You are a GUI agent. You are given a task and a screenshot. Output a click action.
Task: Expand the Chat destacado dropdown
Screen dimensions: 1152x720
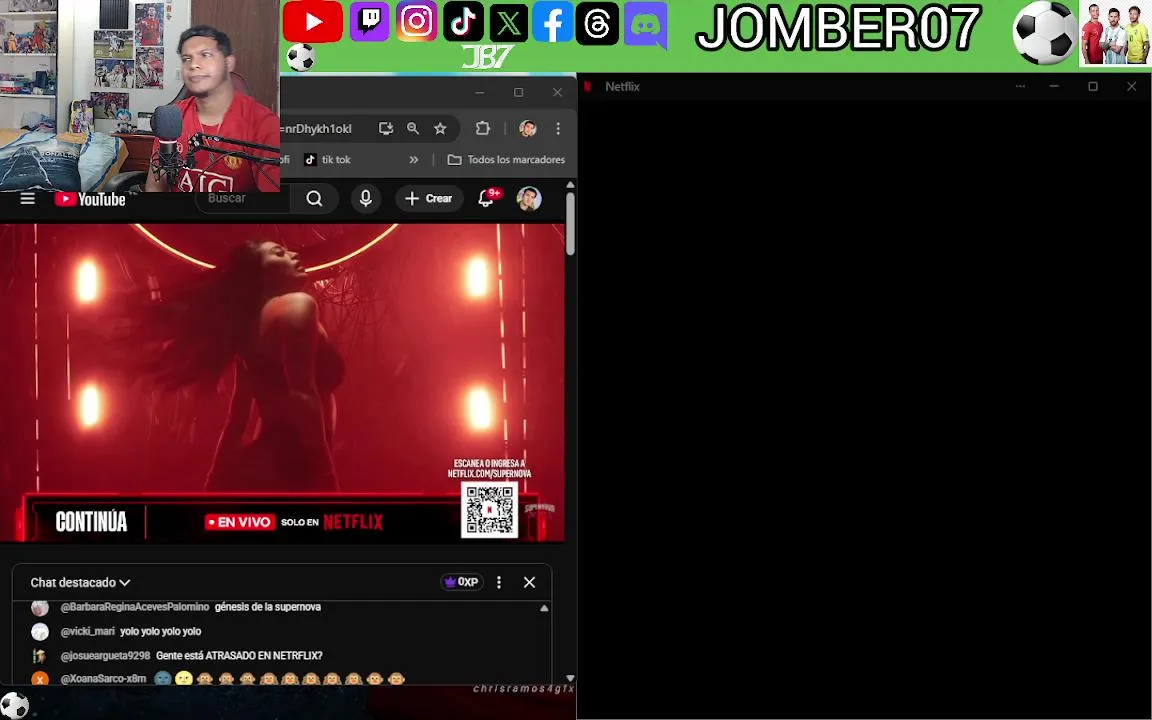(x=80, y=583)
